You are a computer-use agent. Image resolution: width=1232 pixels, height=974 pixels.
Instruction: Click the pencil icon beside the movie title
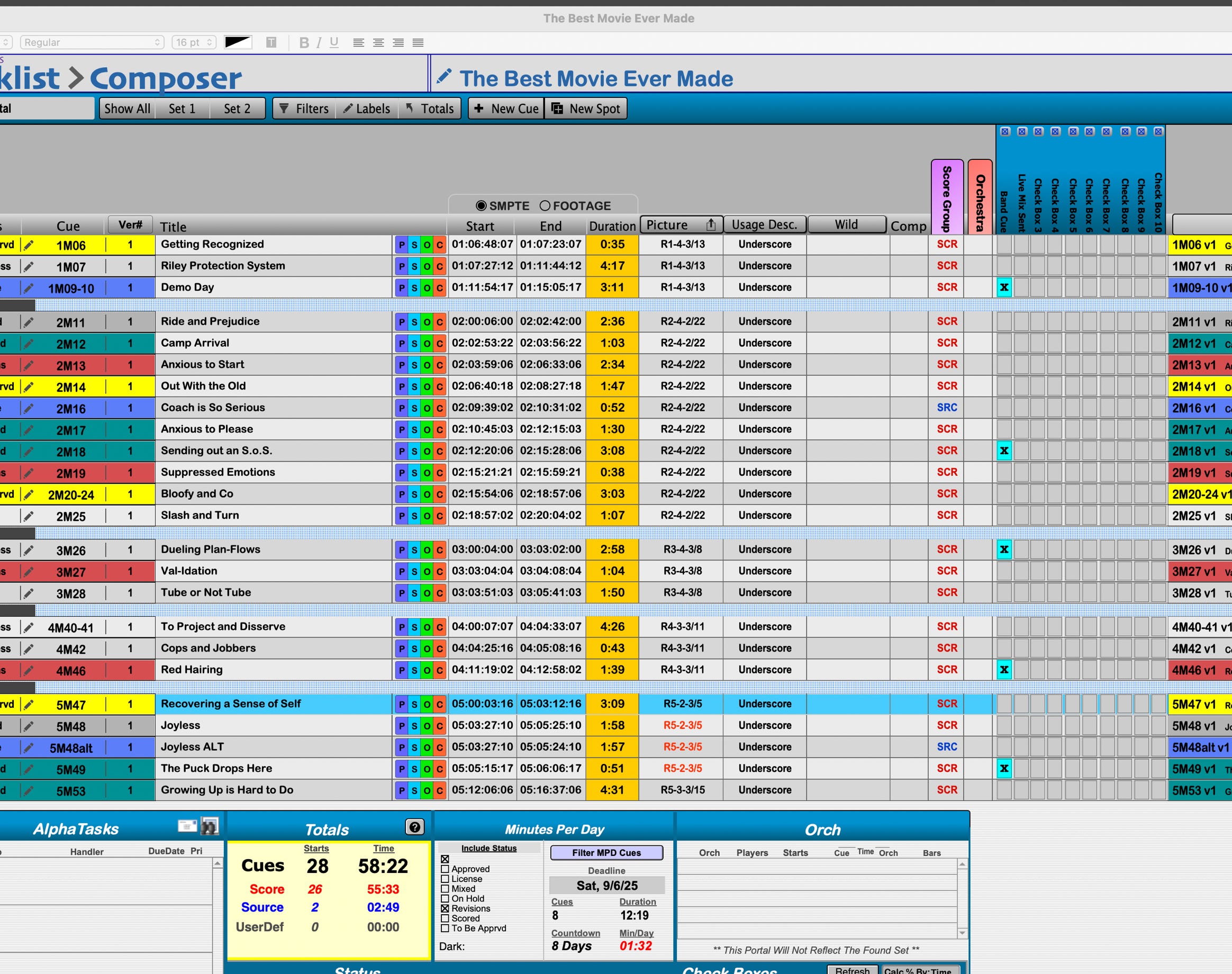(444, 77)
